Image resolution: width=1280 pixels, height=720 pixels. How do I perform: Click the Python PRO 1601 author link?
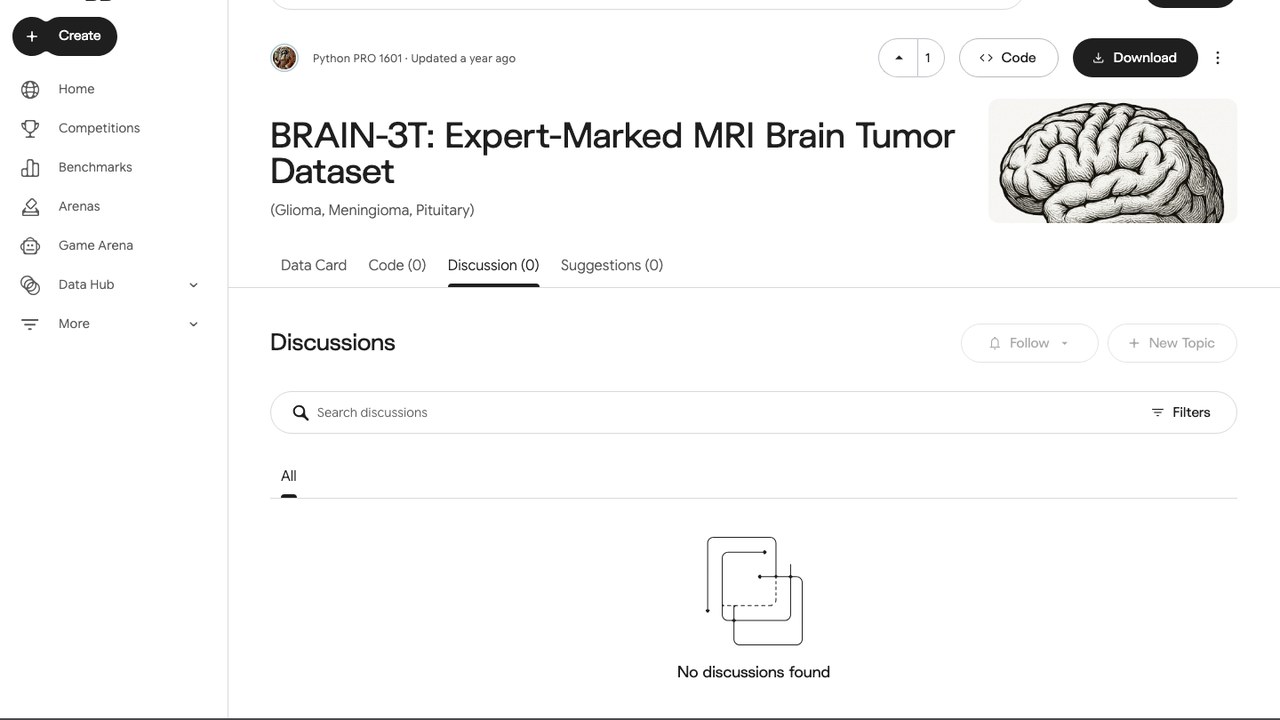pyautogui.click(x=357, y=58)
